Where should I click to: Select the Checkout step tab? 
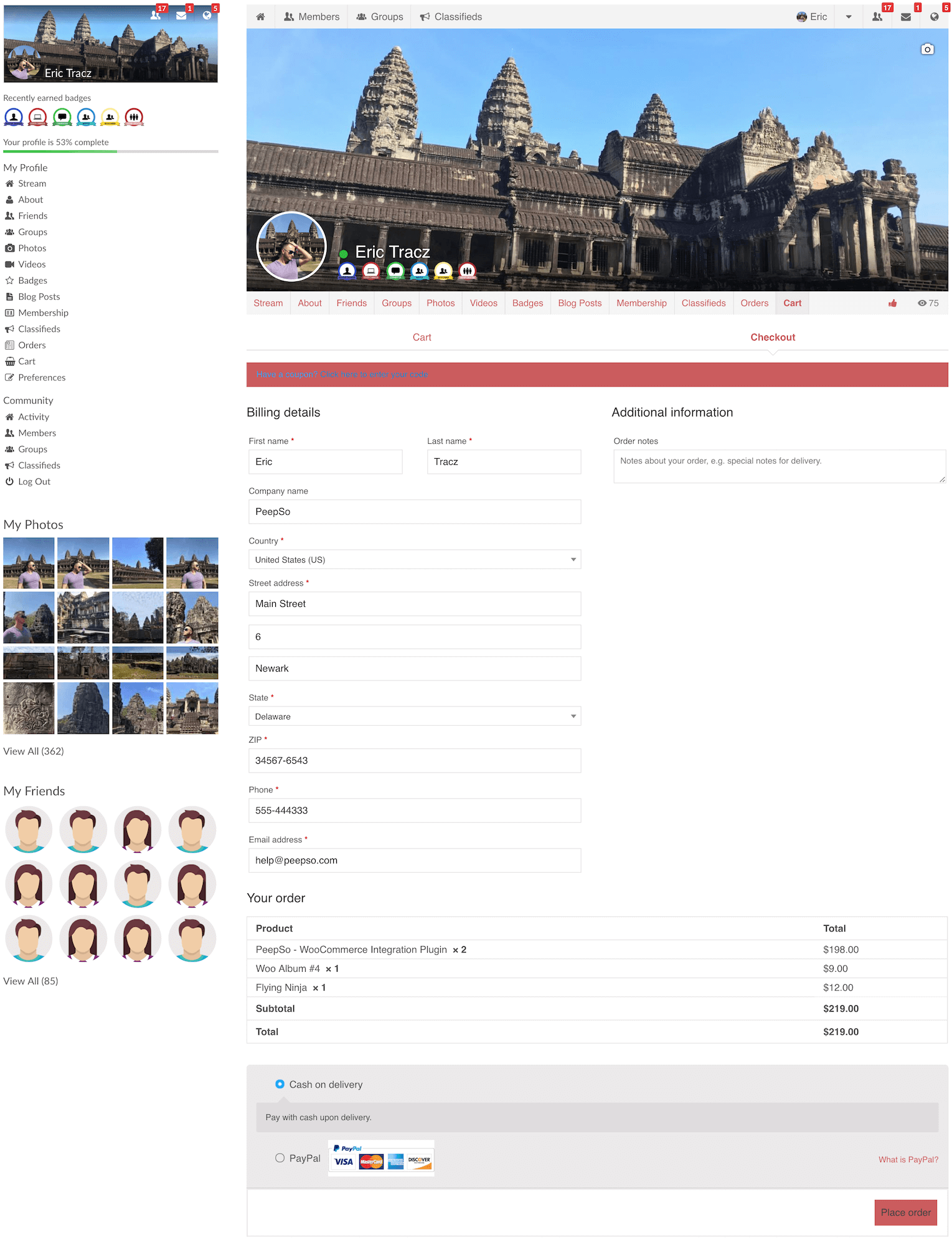pyautogui.click(x=773, y=337)
